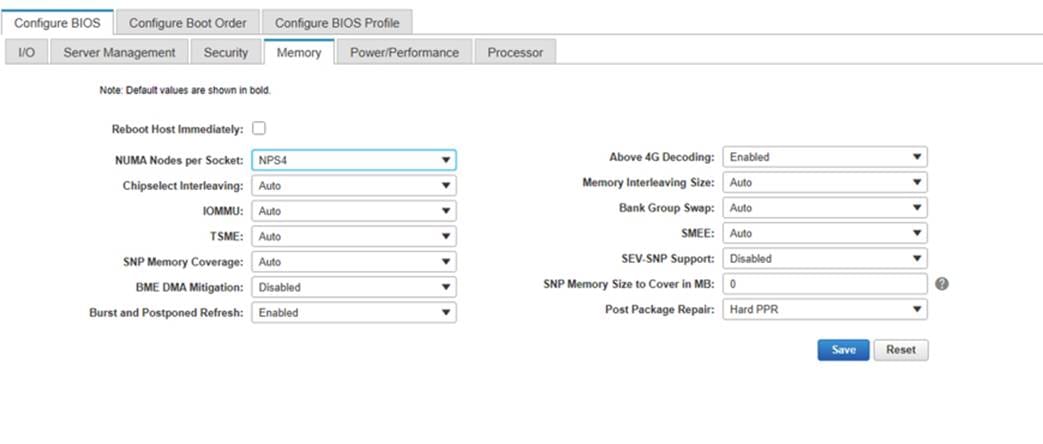Viewport: 1043px width, 444px height.
Task: Switch to the Configure Boot Order tab
Action: click(x=188, y=23)
